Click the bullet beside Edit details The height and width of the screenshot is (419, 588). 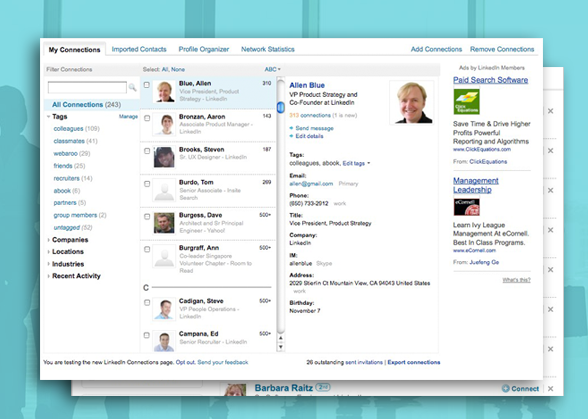pos(291,136)
